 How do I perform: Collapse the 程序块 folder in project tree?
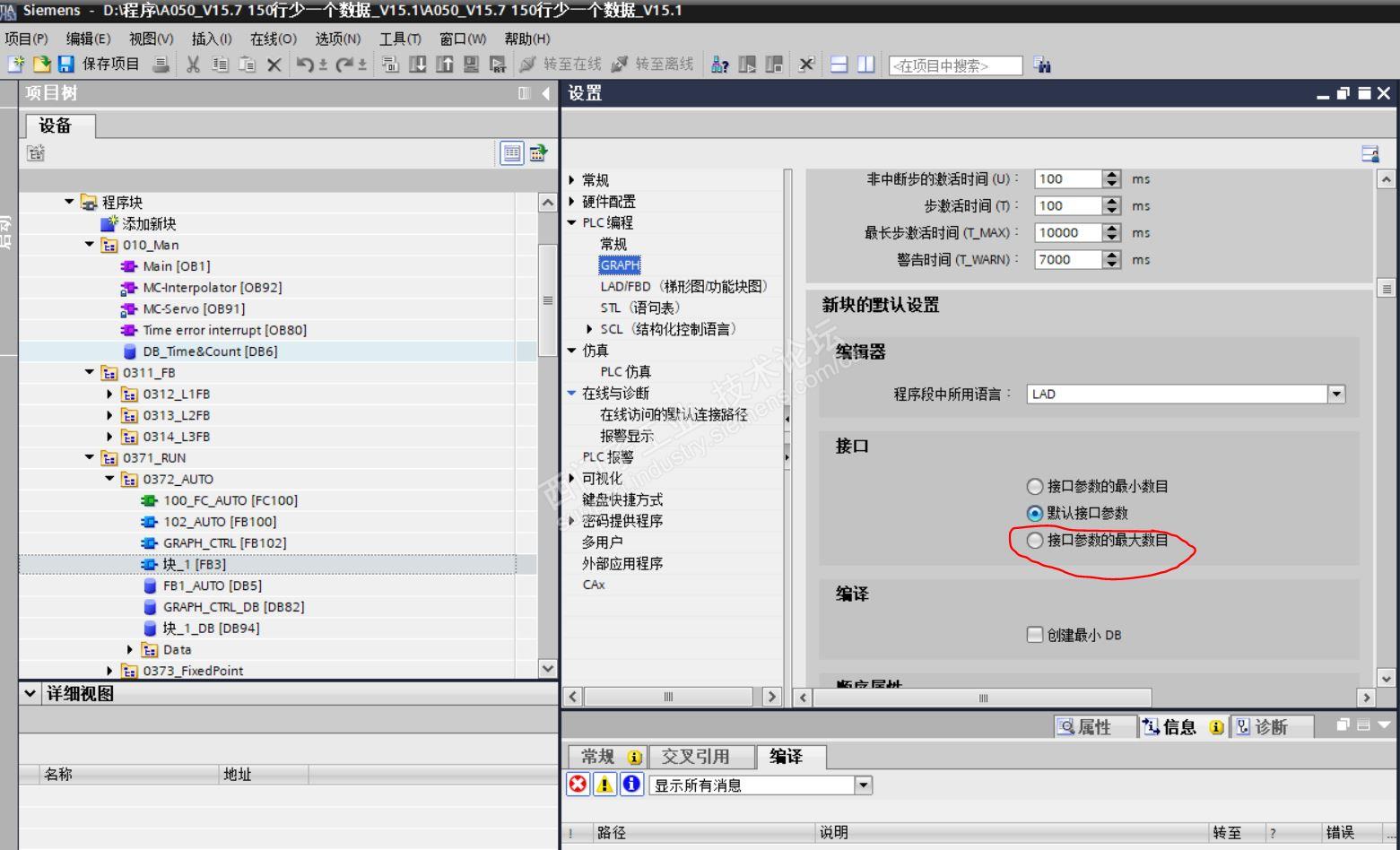coord(69,202)
